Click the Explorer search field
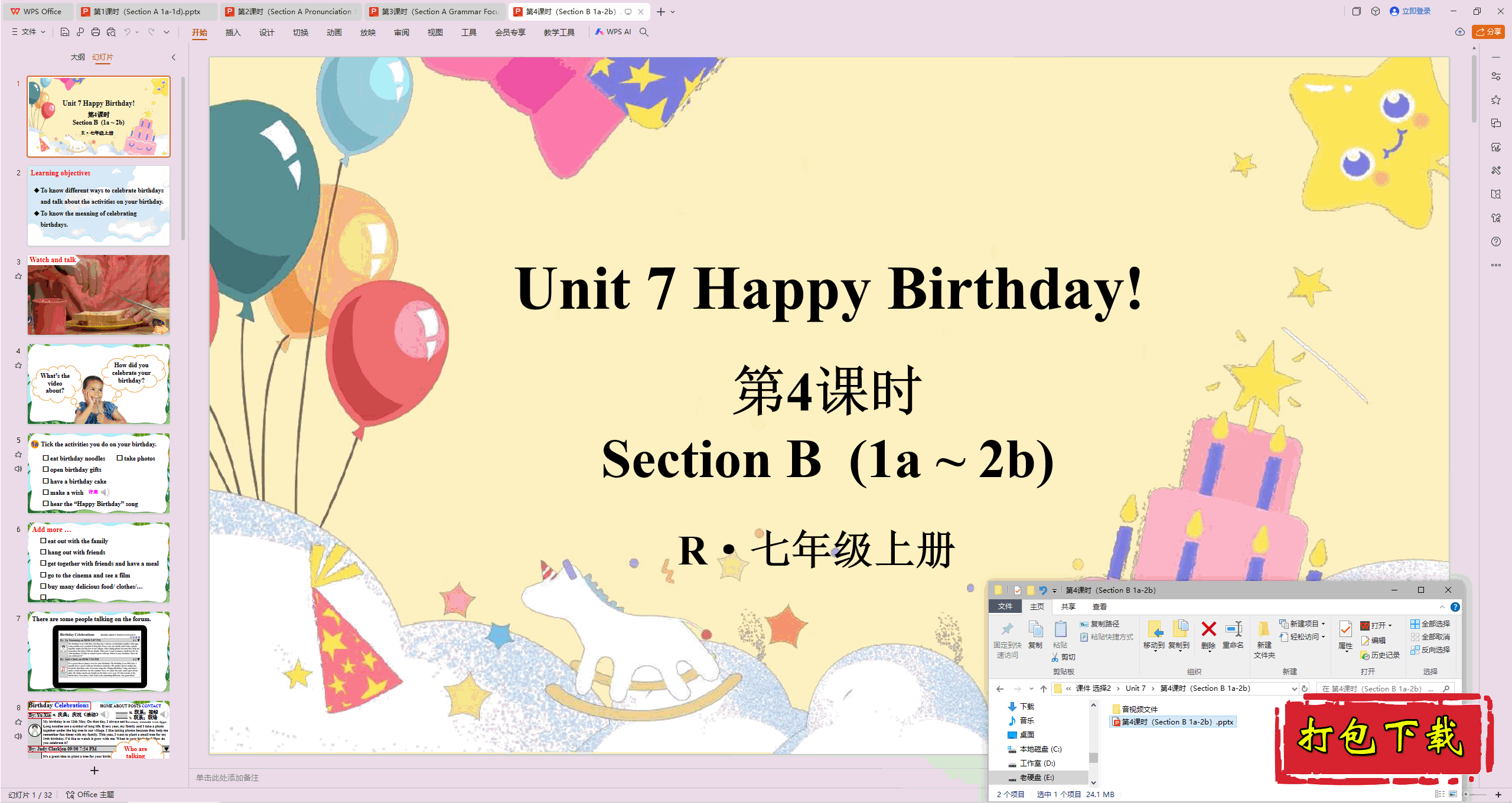Screen dimensions: 1512x803 (1385, 688)
